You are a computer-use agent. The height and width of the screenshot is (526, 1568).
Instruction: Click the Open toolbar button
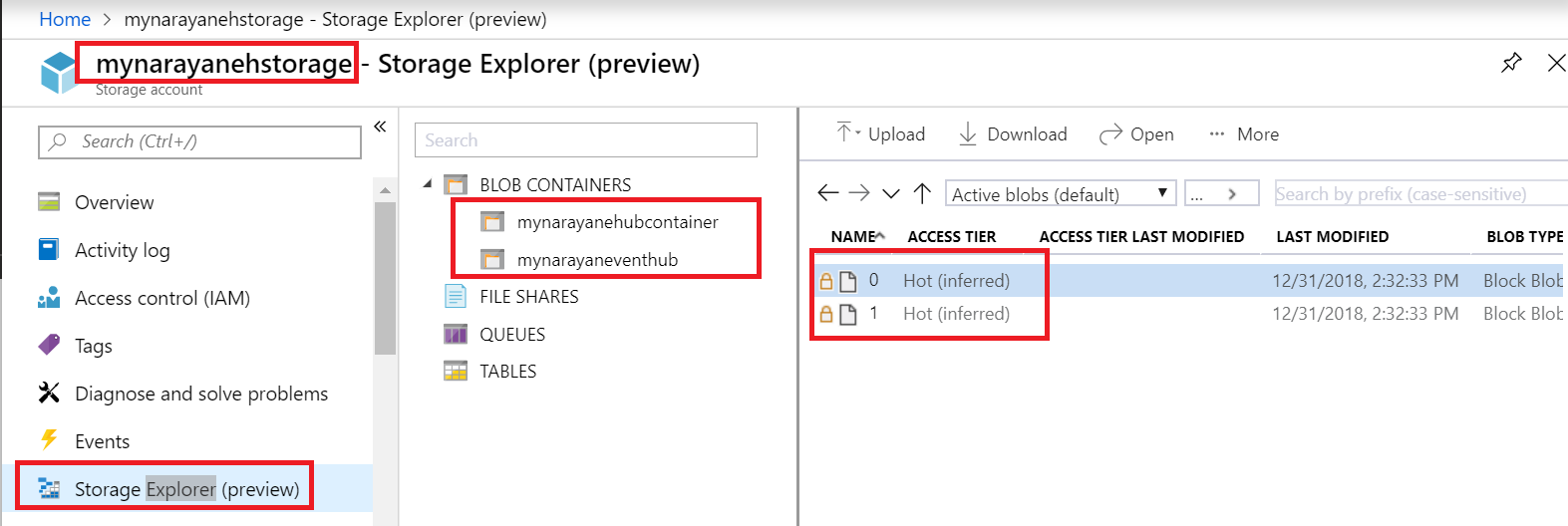1136,133
